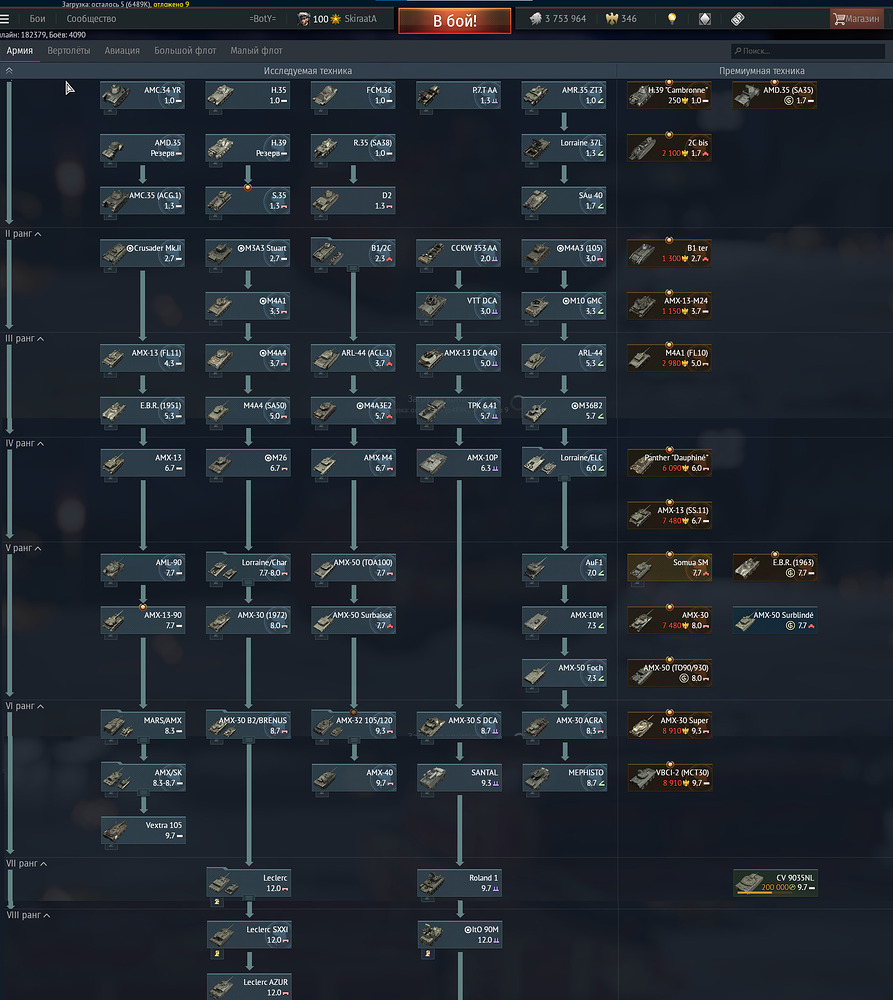Select the Leclerc AZUR card
This screenshot has height=1000, width=893.
[x=247, y=987]
